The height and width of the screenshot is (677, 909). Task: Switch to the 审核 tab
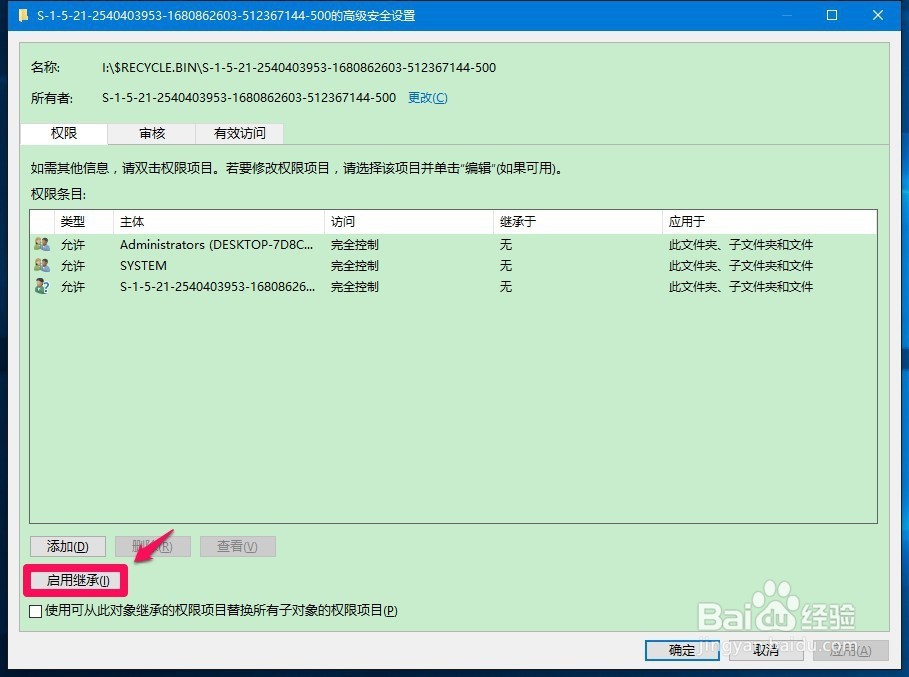pos(151,133)
